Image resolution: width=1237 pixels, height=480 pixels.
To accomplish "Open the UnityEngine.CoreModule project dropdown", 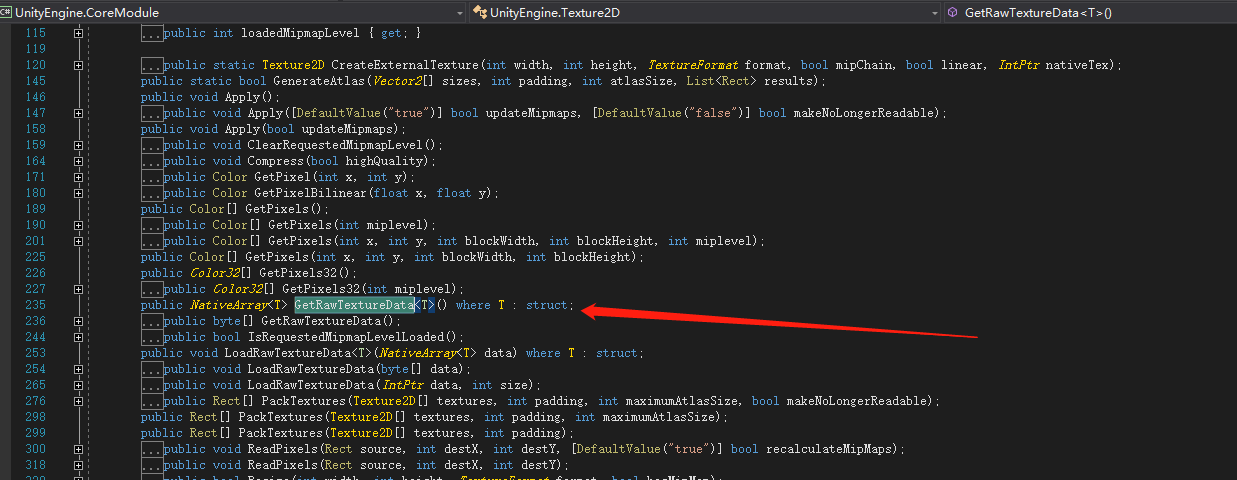I will point(232,12).
